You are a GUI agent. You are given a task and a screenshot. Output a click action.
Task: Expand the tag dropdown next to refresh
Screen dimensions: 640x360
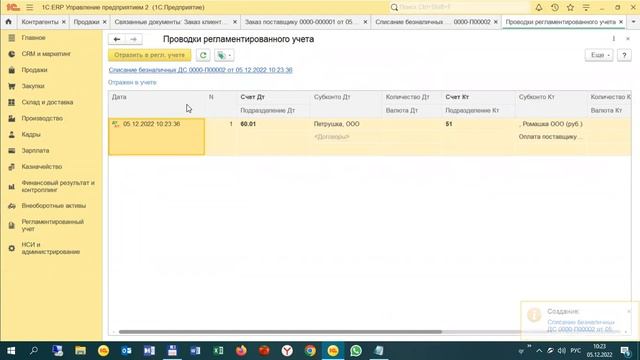pyautogui.click(x=224, y=55)
